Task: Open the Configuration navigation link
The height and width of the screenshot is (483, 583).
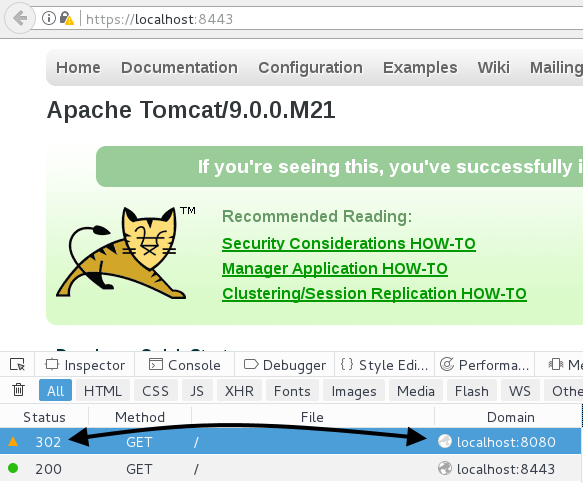Action: click(310, 68)
